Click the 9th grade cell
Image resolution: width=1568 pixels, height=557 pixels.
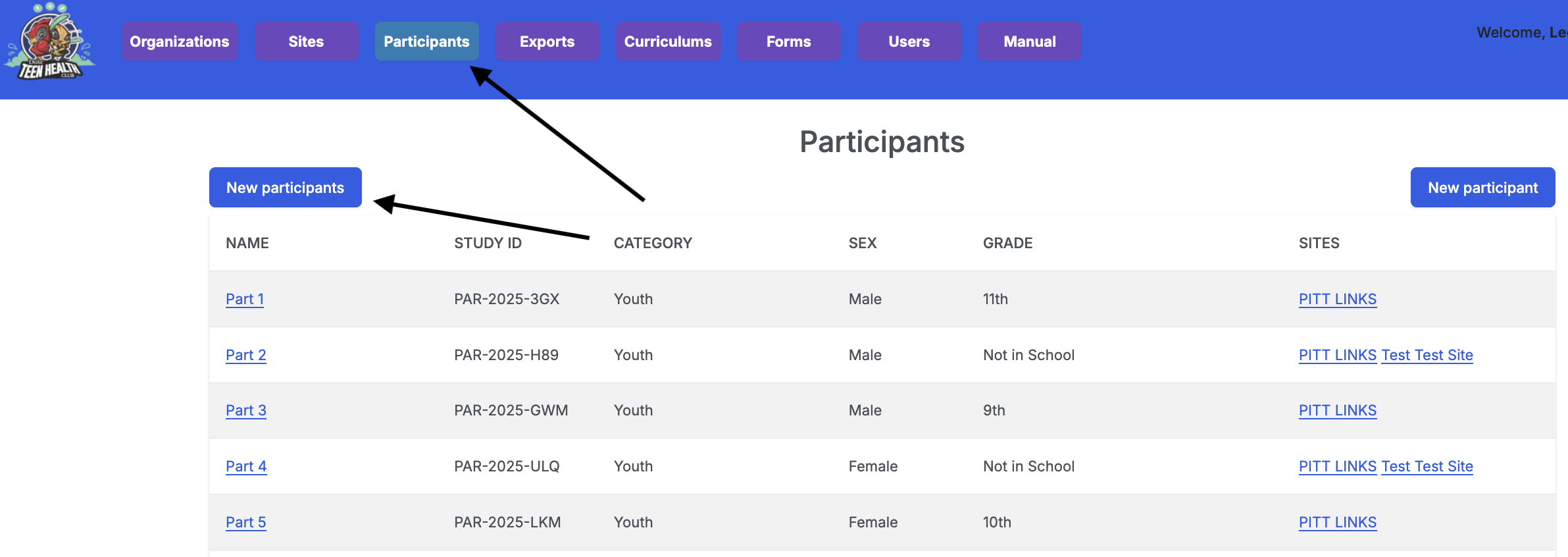point(994,410)
